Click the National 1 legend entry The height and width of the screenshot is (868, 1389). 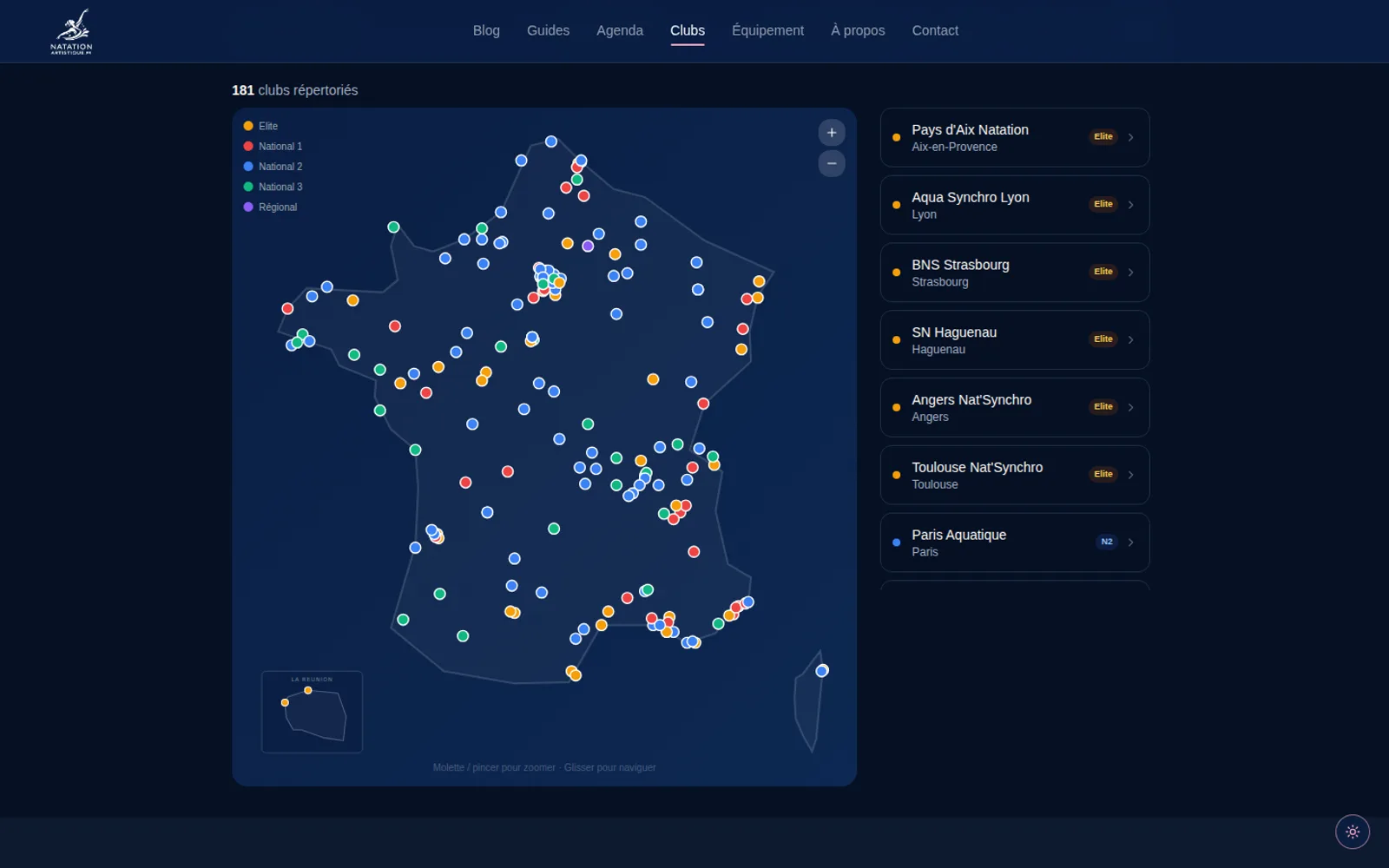tap(273, 147)
